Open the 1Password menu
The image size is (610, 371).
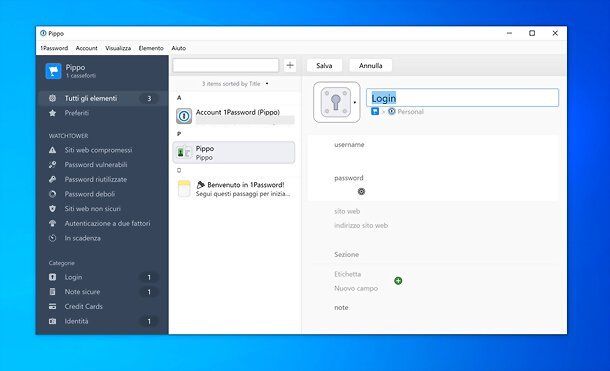(x=54, y=48)
